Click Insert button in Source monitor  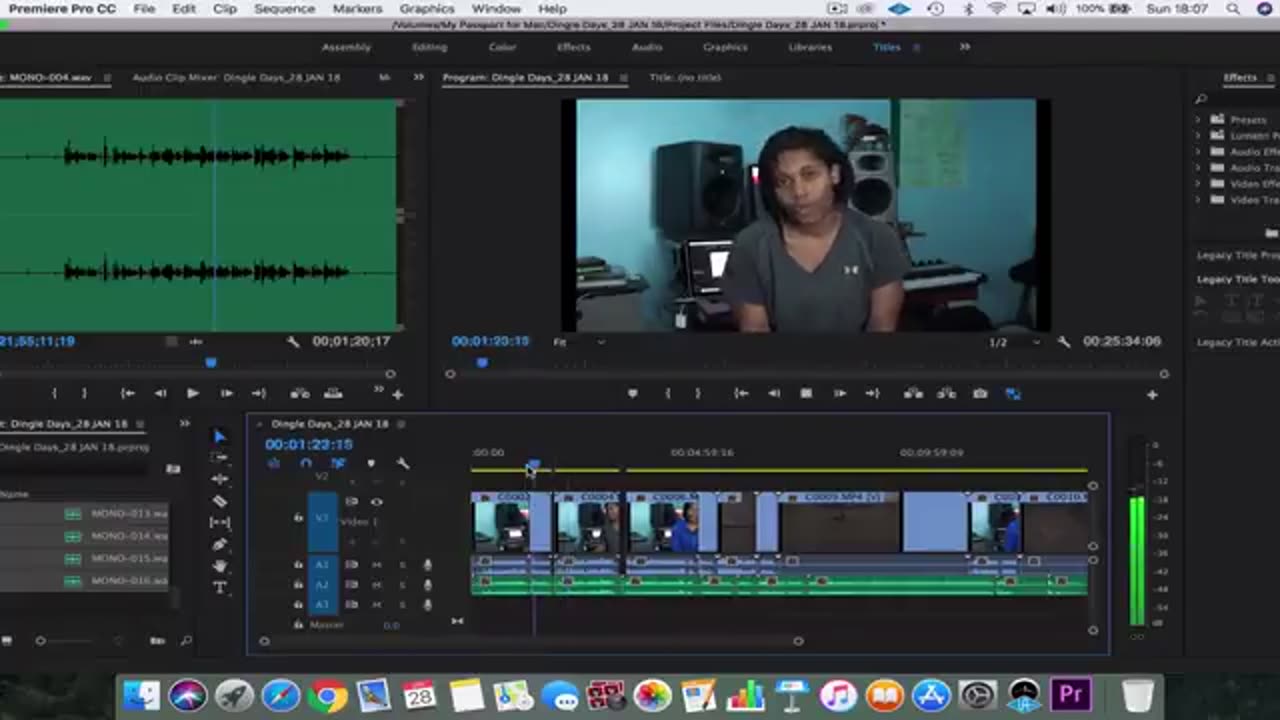click(299, 394)
